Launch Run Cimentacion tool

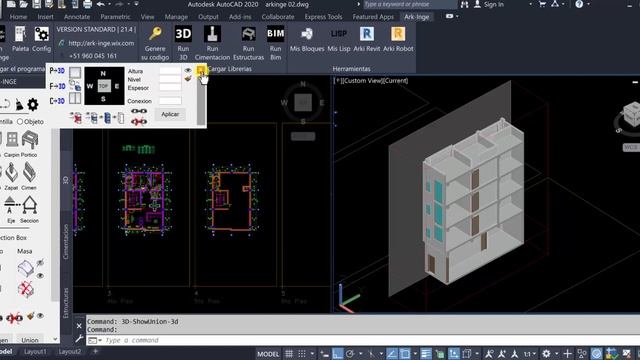[x=212, y=34]
